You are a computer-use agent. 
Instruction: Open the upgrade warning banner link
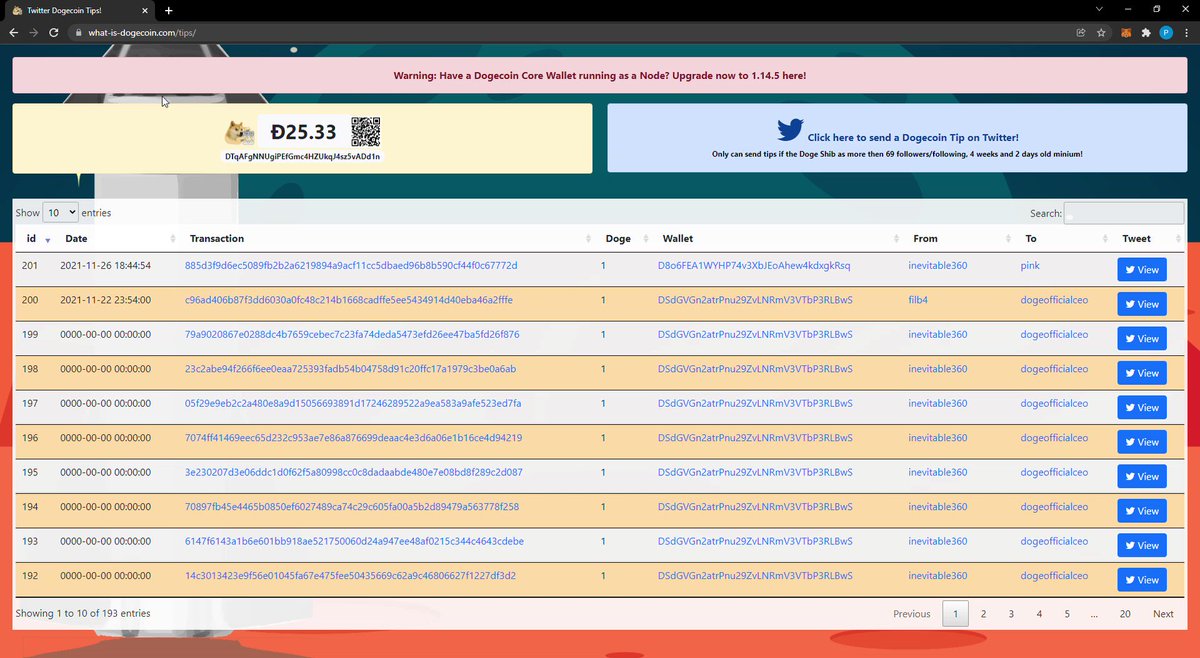pos(600,75)
